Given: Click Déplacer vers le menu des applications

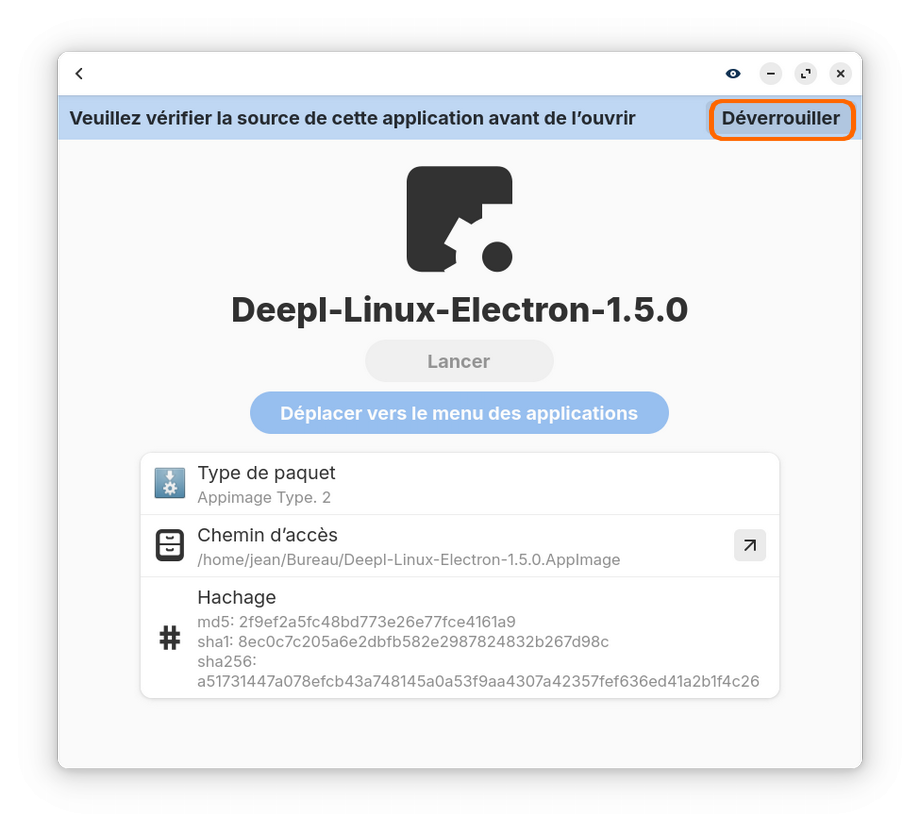Looking at the screenshot, I should (x=459, y=413).
